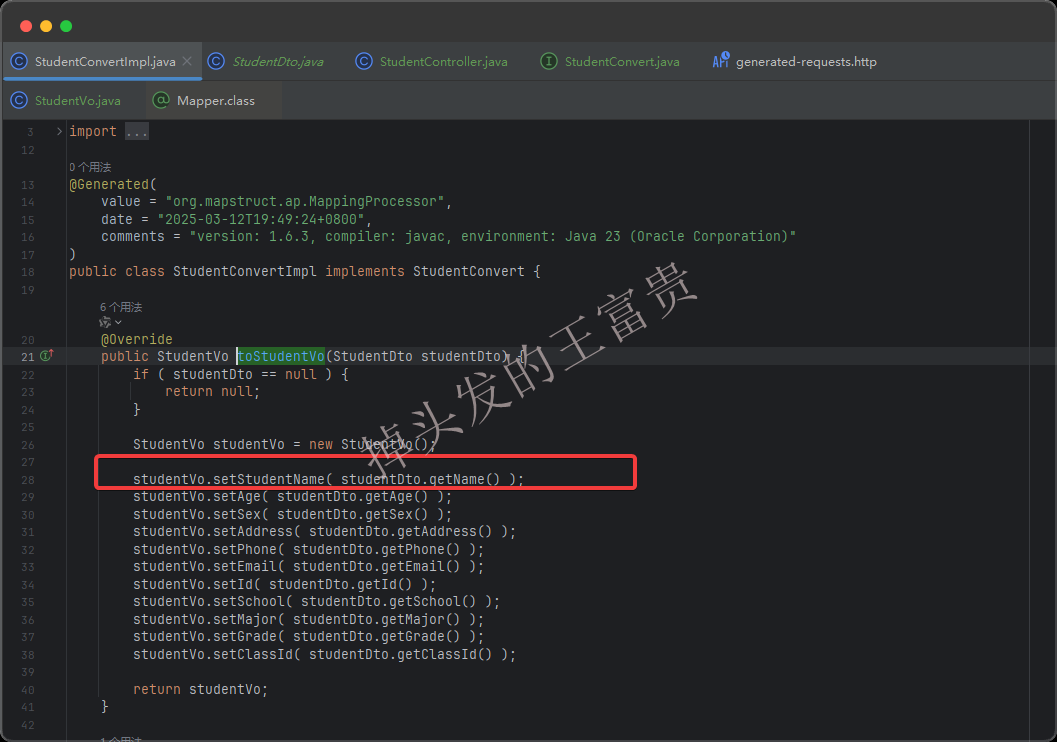Open the StudentVo.java tab
The image size is (1057, 742).
coord(78,101)
